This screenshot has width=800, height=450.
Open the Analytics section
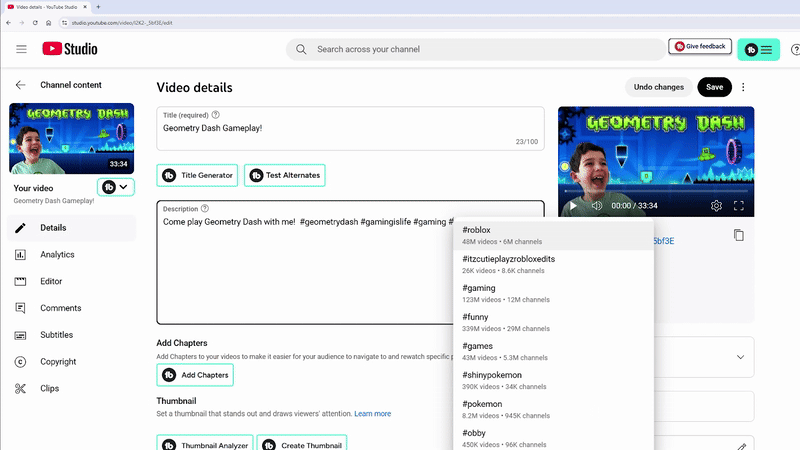click(x=71, y=255)
